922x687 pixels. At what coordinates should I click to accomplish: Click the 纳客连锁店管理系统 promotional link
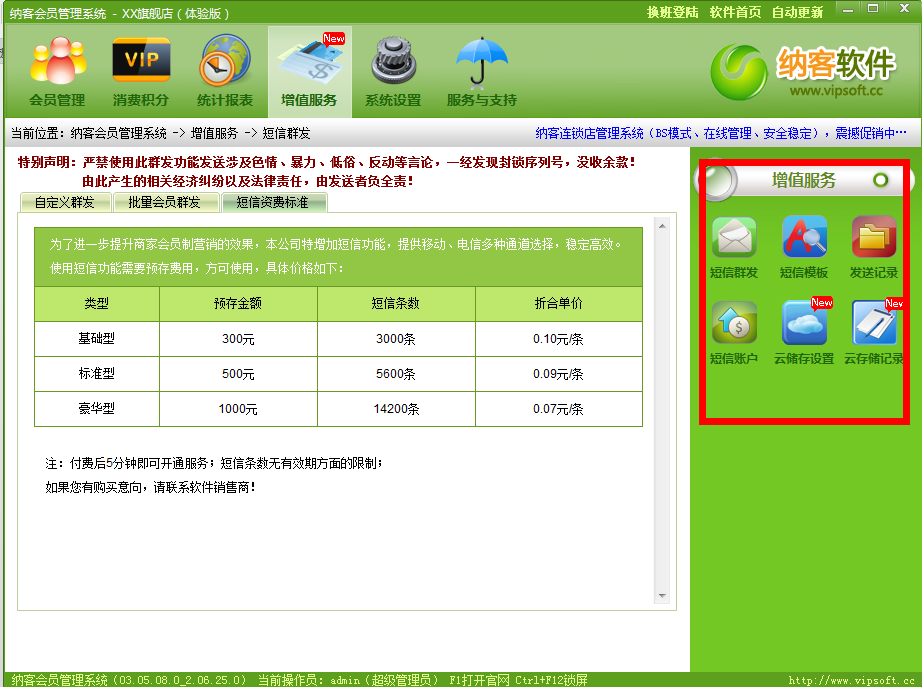click(720, 133)
